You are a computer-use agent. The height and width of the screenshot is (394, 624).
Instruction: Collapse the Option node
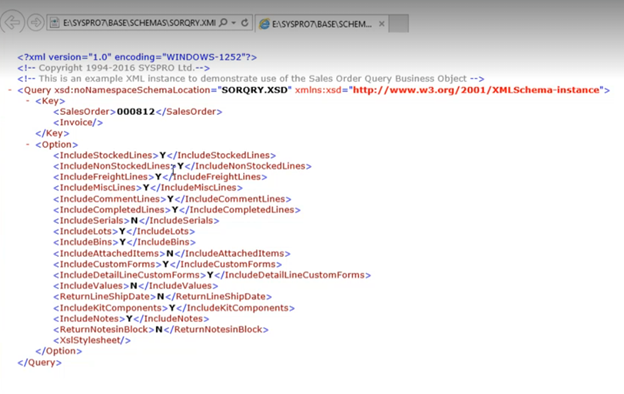point(28,144)
